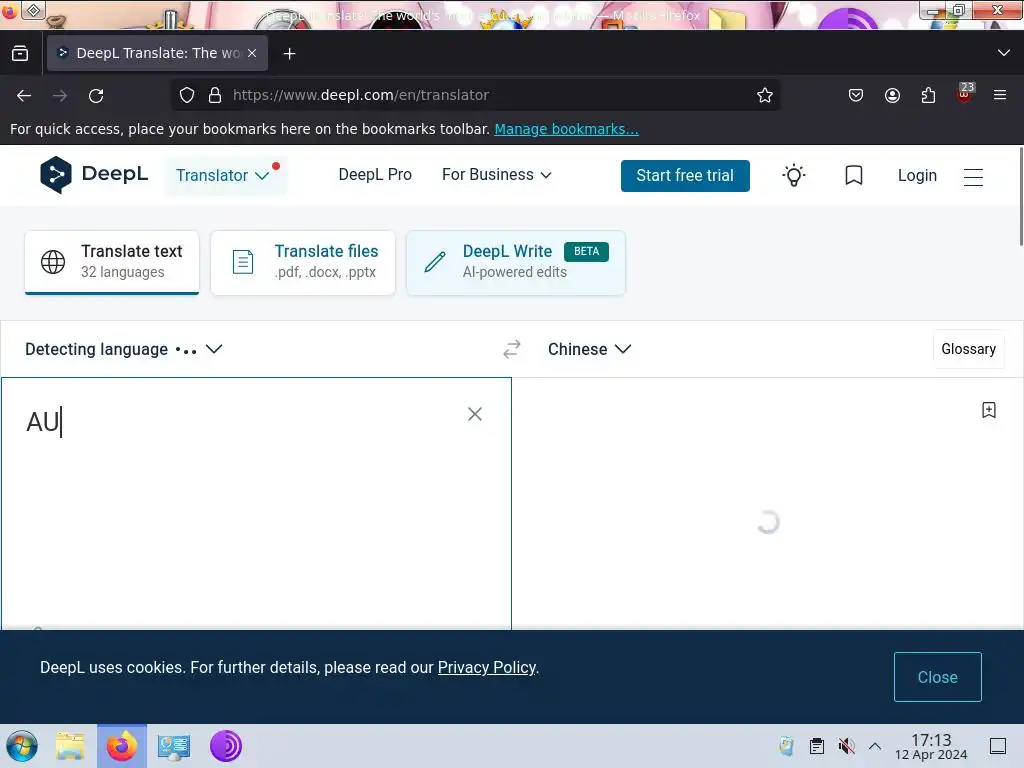
Task: Open the Glossary button
Action: (968, 349)
